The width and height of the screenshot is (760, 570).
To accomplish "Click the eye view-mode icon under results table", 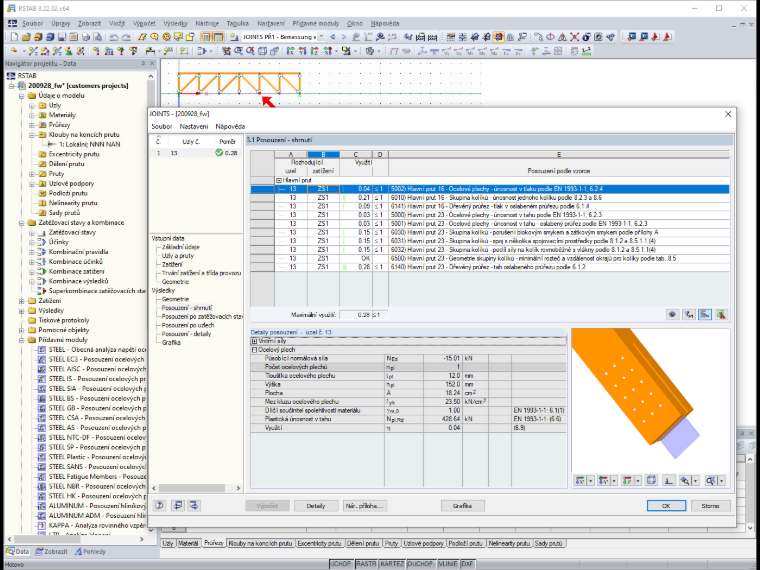I will tap(672, 315).
